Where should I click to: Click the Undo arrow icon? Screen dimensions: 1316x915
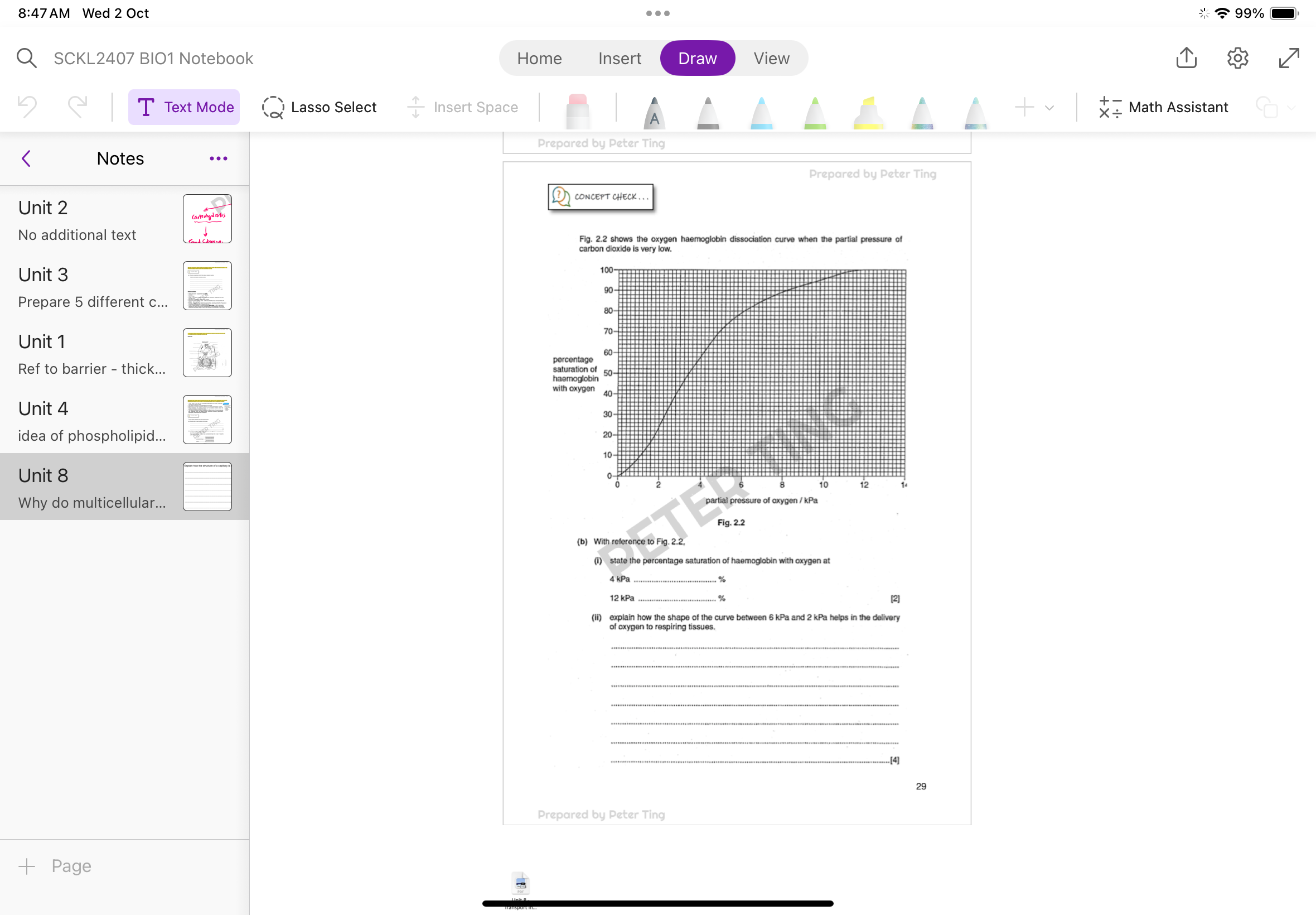click(x=27, y=107)
